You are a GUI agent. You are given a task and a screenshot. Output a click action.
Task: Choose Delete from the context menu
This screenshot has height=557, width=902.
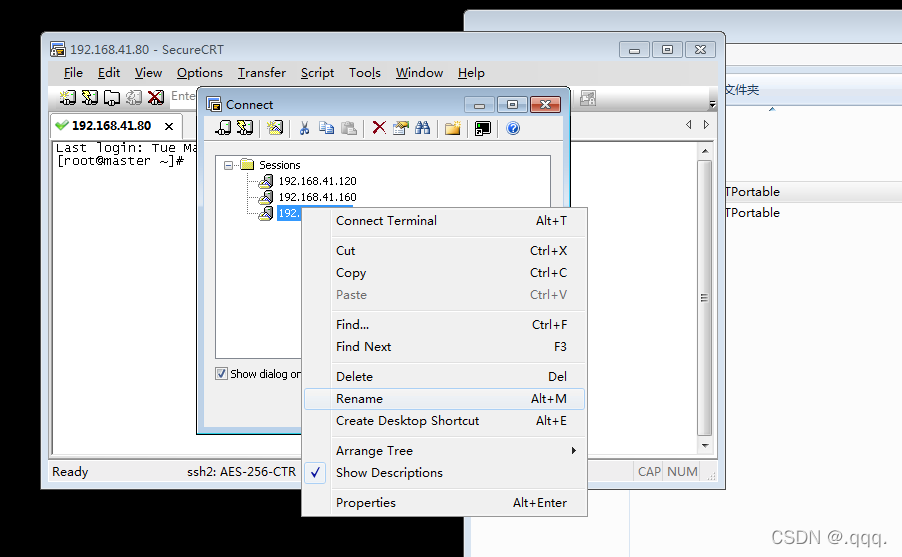444,376
